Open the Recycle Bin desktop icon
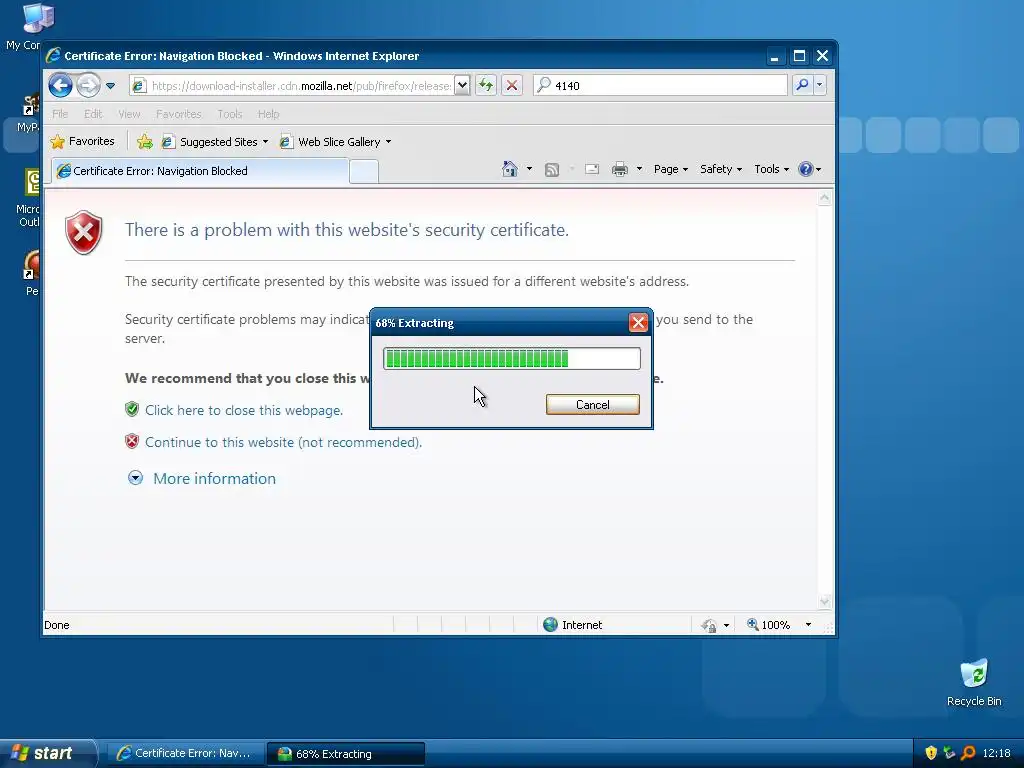This screenshot has width=1024, height=768. pyautogui.click(x=974, y=682)
